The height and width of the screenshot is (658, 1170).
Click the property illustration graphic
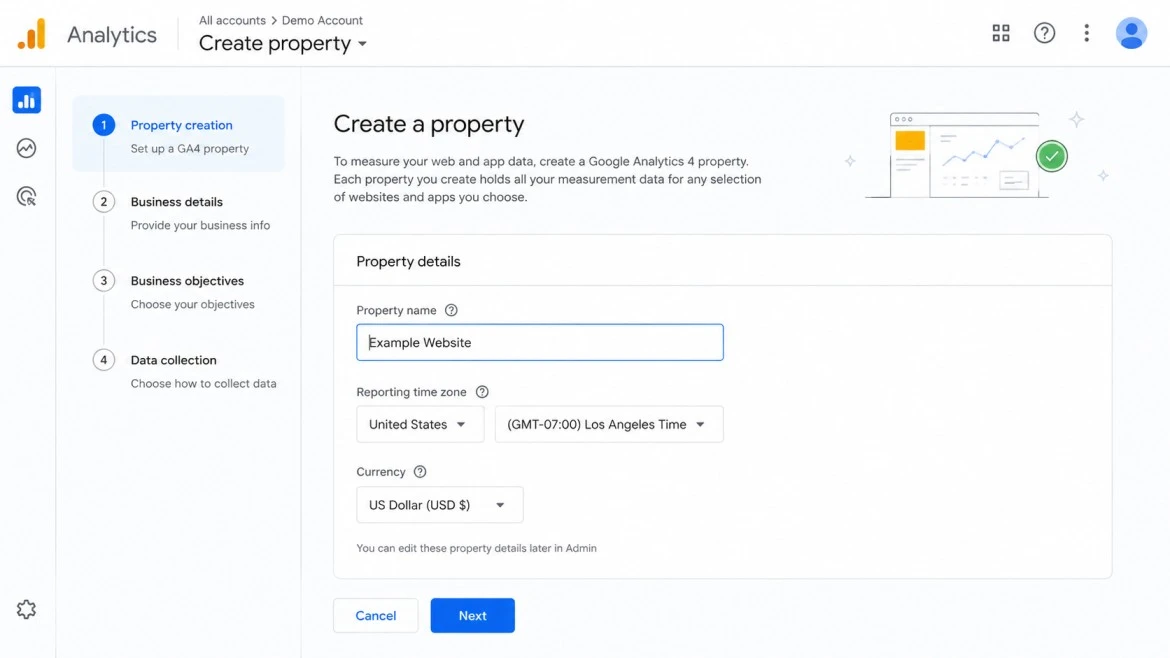(977, 155)
